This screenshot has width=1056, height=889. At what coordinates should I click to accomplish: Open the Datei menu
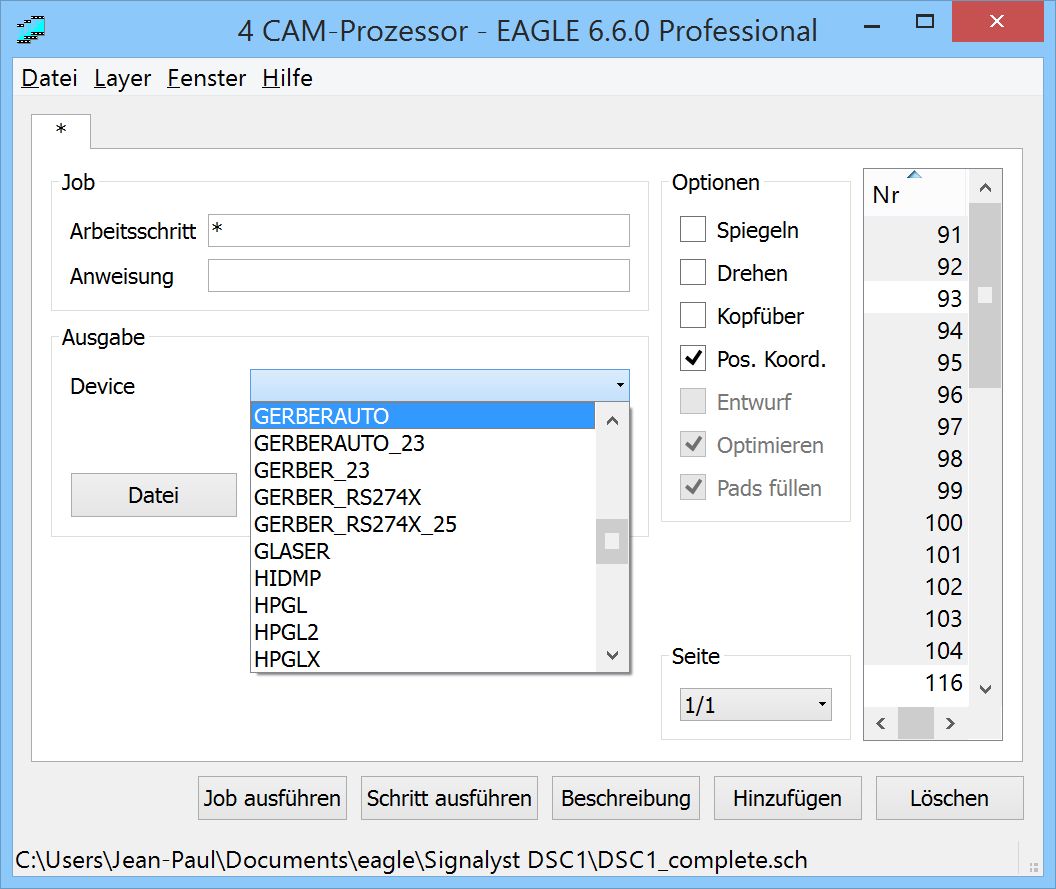click(x=49, y=78)
